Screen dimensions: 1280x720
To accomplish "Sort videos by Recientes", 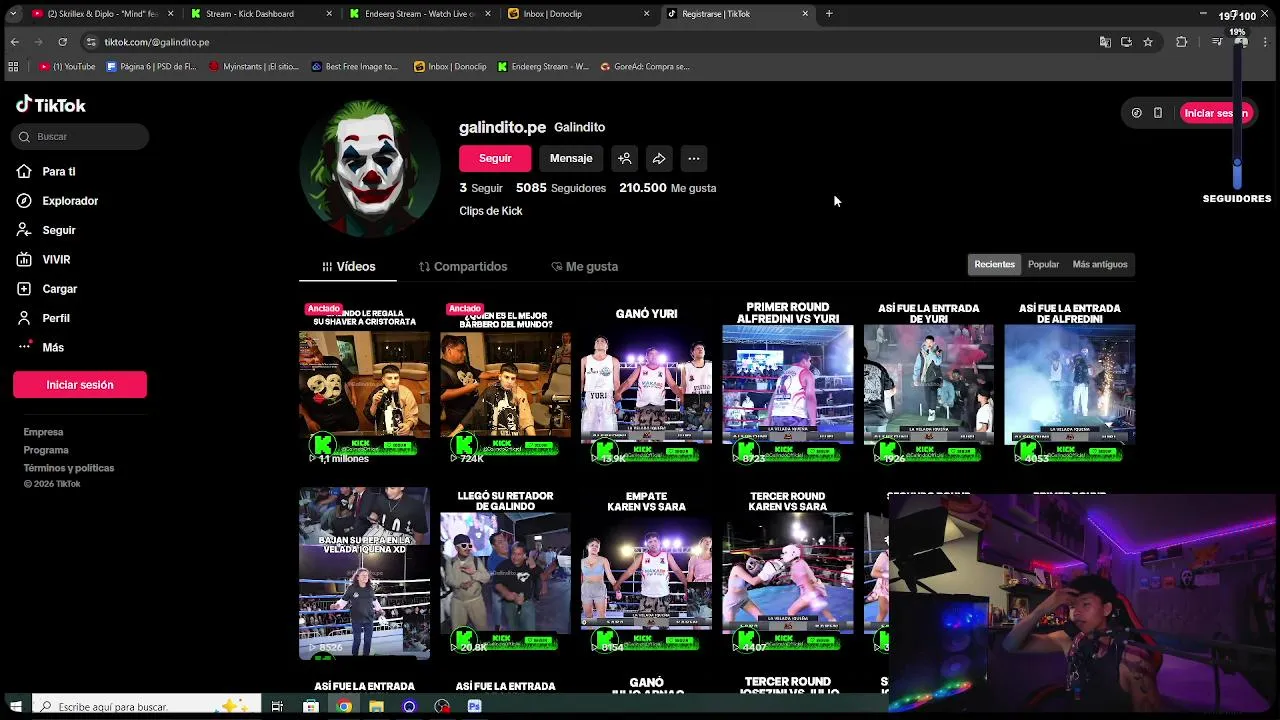I will point(994,264).
